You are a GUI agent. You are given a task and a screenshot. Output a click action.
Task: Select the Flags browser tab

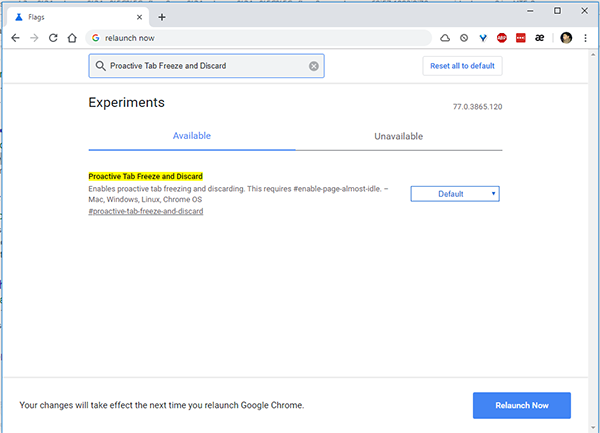78,17
